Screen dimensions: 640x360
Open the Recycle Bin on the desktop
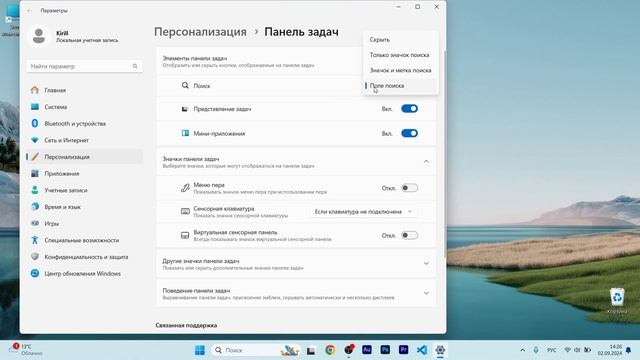click(617, 300)
